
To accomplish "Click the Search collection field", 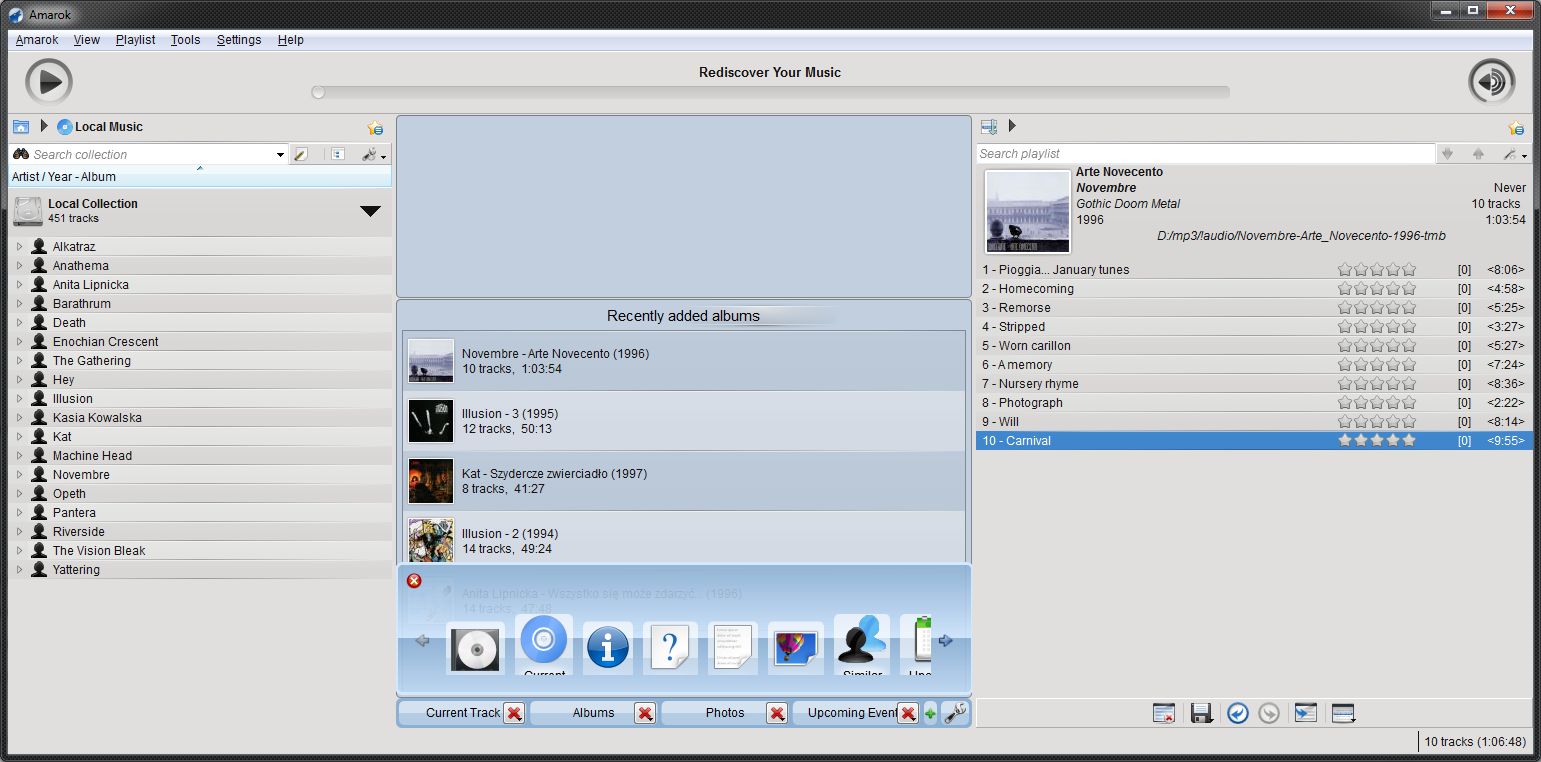I will [150, 155].
